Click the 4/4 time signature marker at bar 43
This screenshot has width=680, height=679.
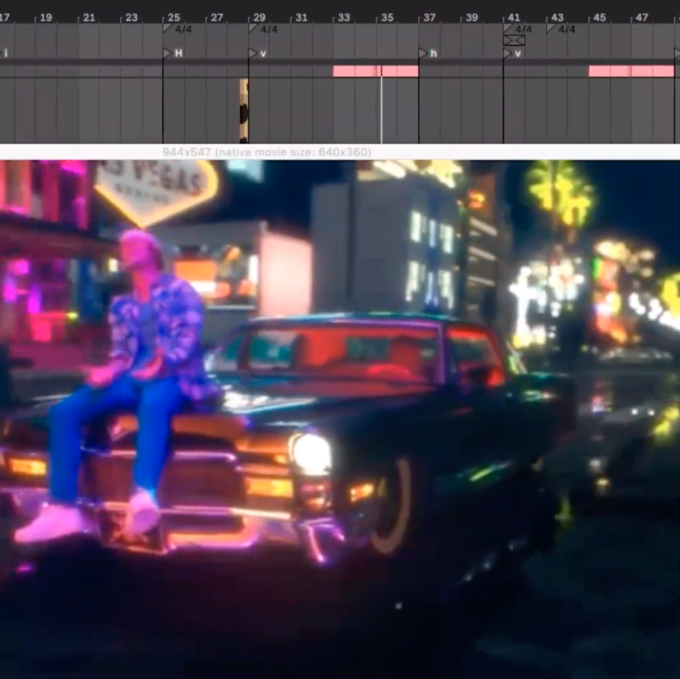click(x=561, y=29)
